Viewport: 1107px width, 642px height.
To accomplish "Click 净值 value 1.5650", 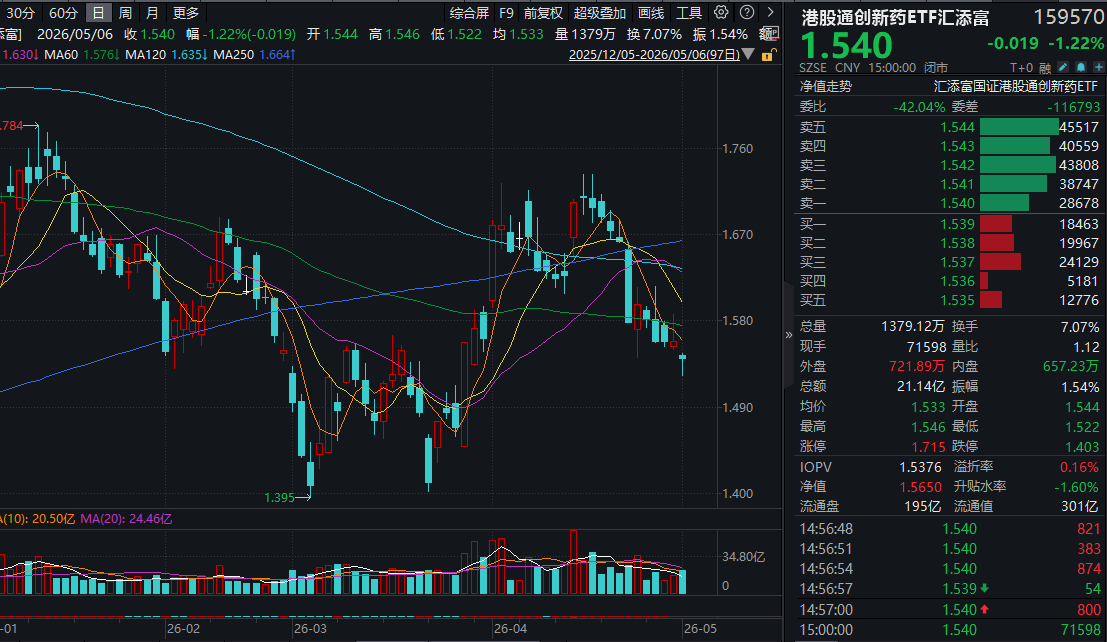I will [920, 487].
